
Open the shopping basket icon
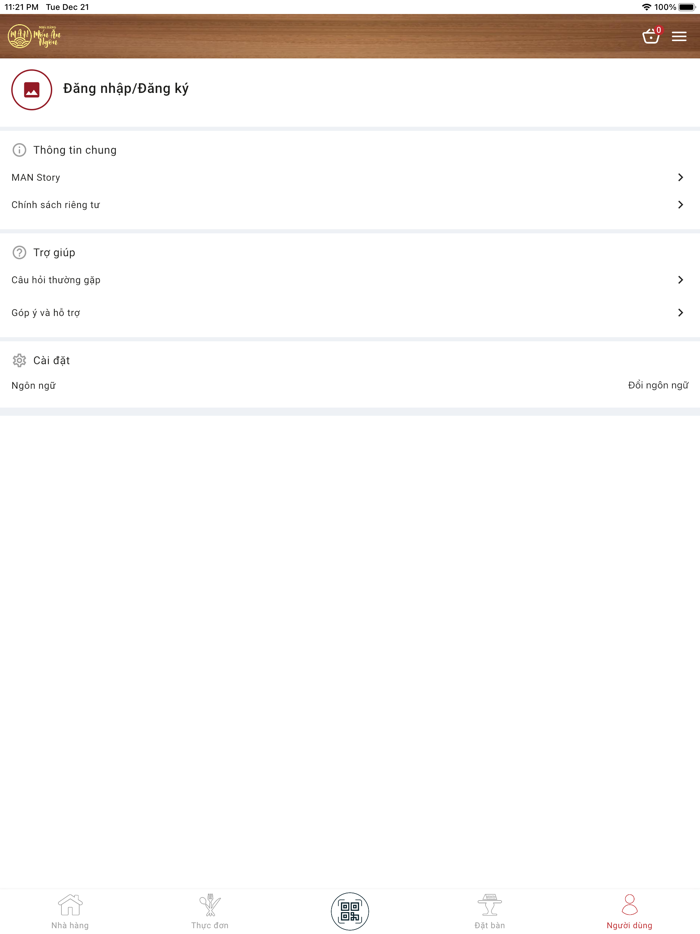click(x=651, y=37)
